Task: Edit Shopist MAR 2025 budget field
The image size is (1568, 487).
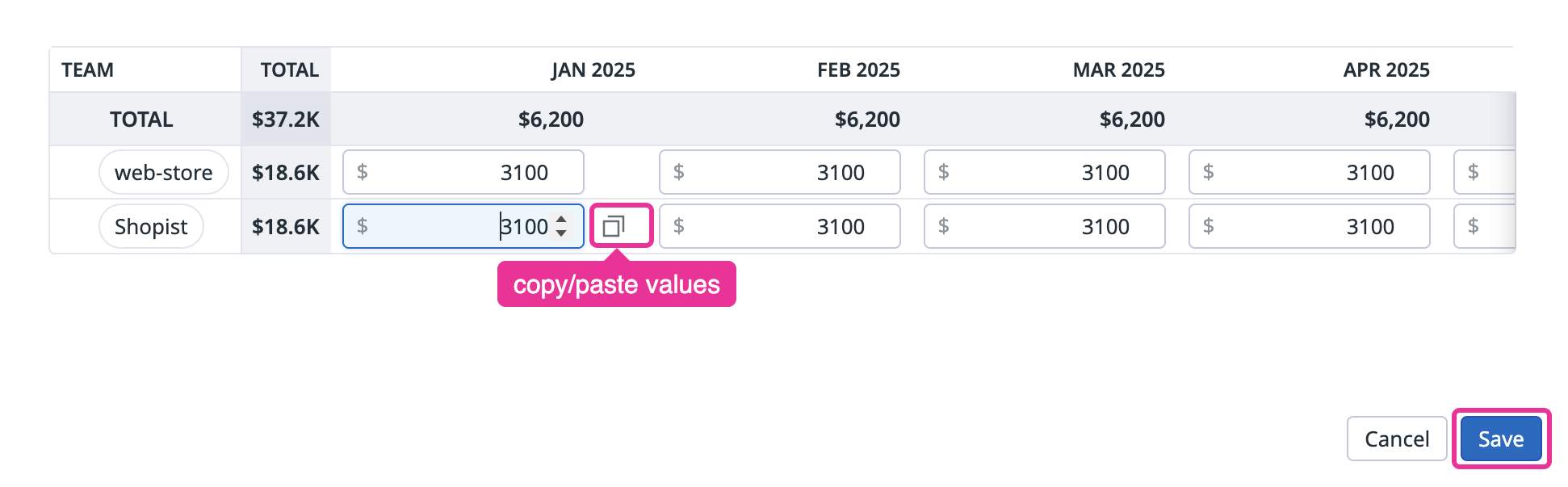Action: 1044,226
